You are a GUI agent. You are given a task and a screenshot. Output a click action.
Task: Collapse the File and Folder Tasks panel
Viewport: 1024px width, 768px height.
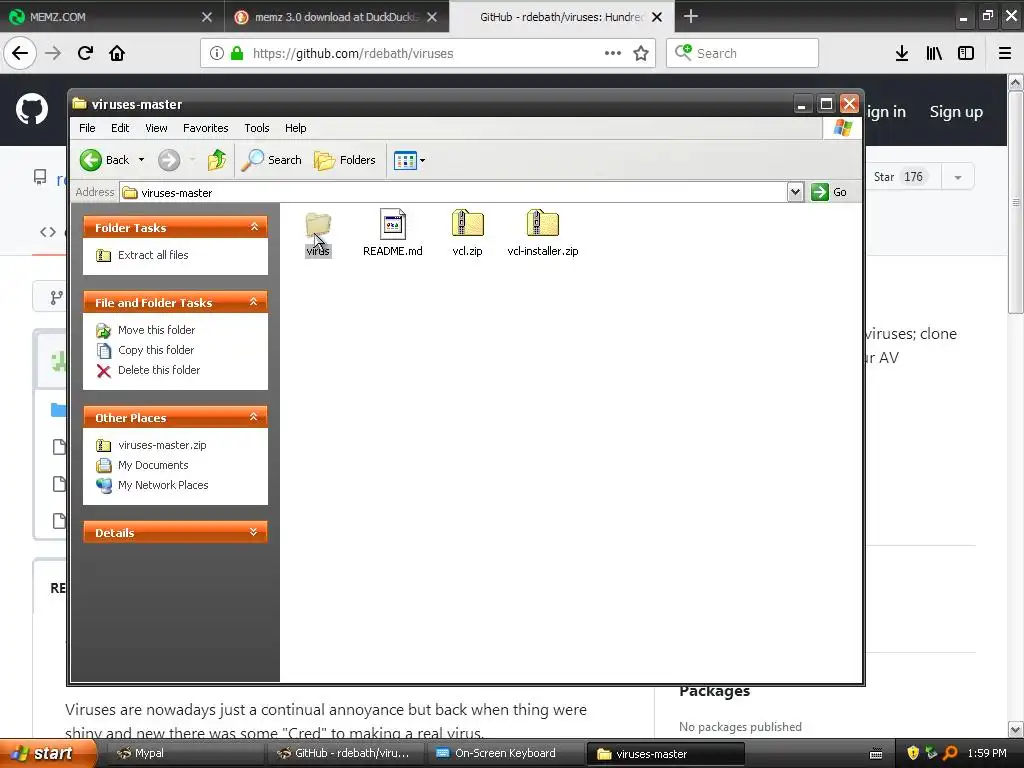point(254,302)
